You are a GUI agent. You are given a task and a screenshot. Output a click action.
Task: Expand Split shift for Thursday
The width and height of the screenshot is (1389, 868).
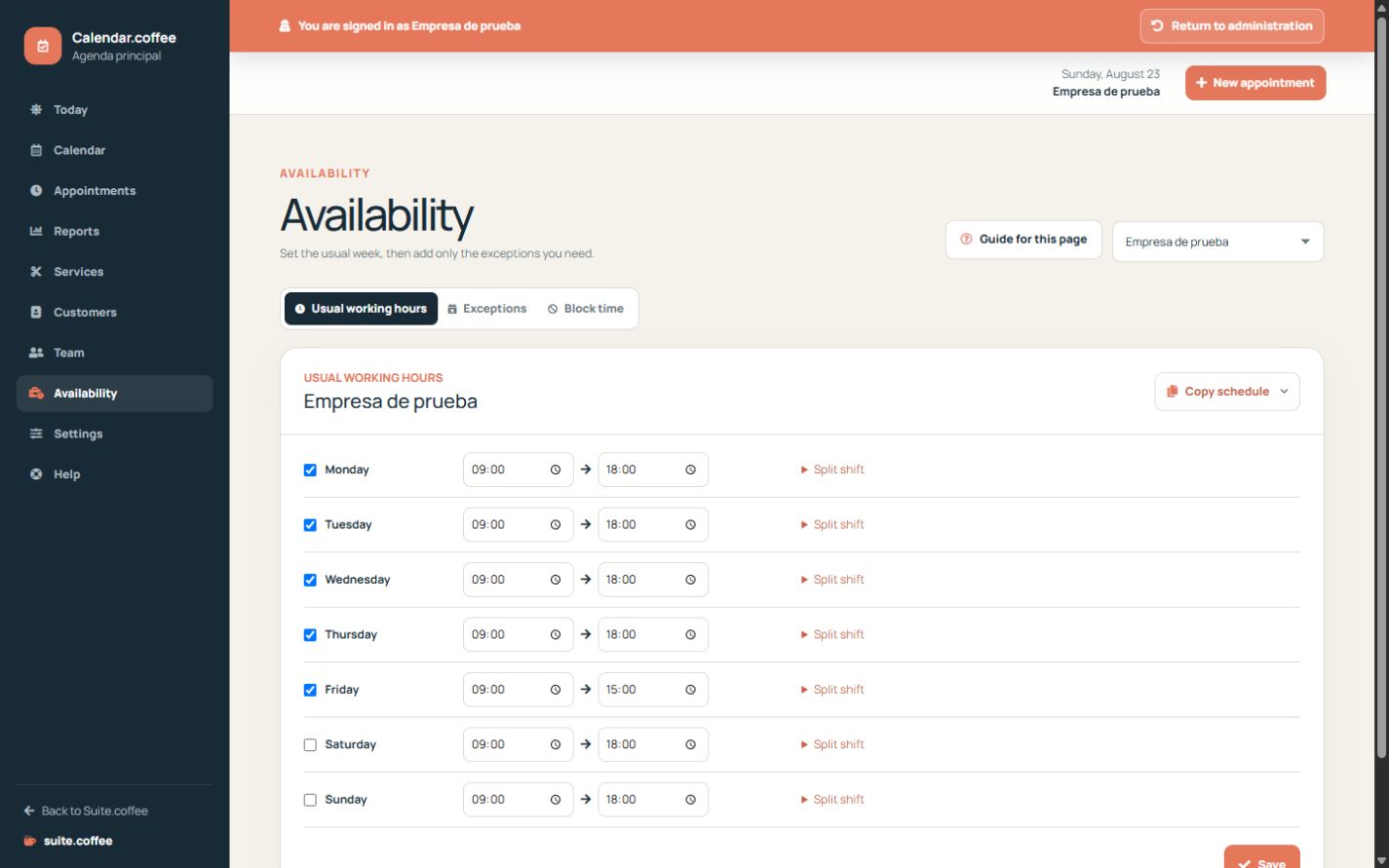coord(832,634)
